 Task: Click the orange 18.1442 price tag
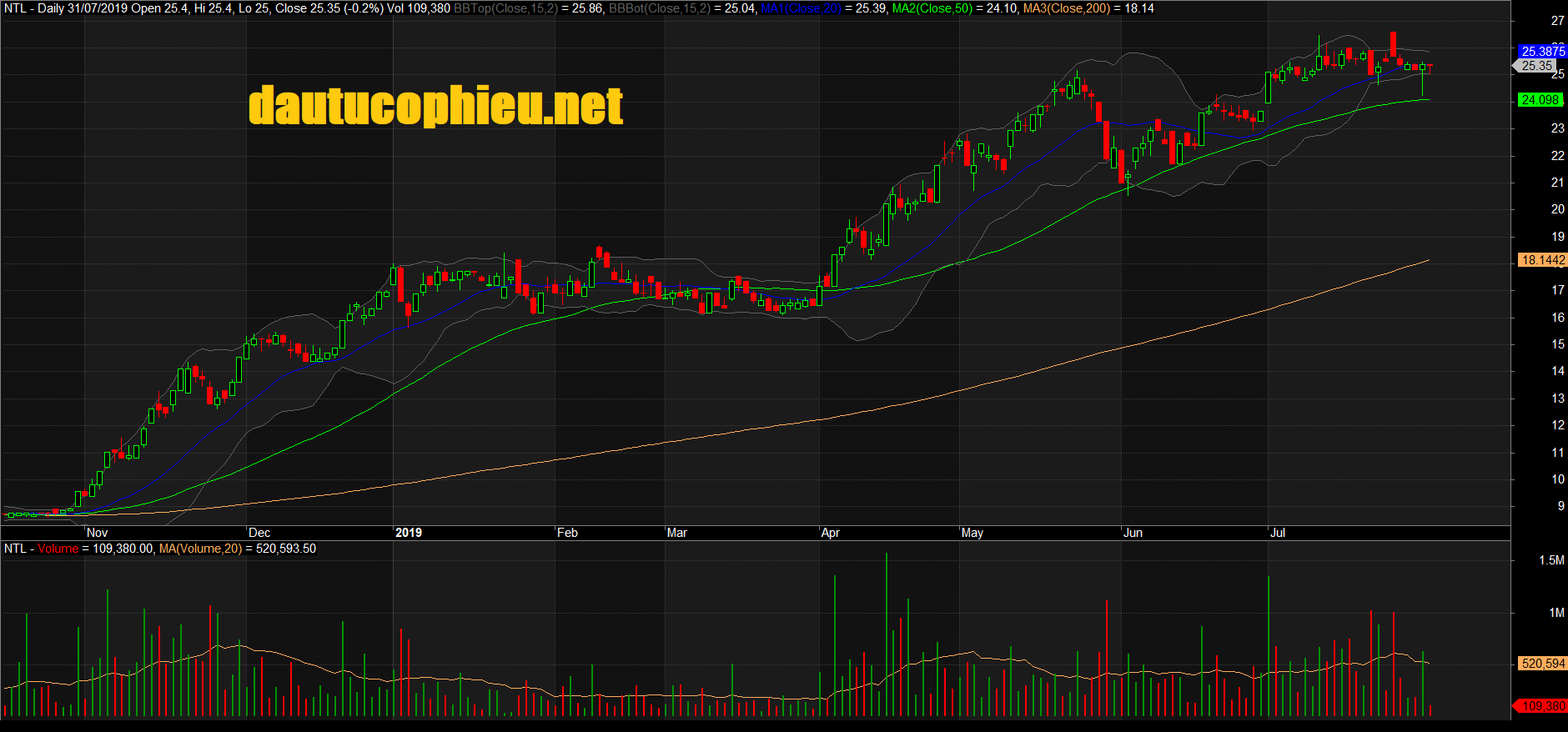(x=1542, y=260)
